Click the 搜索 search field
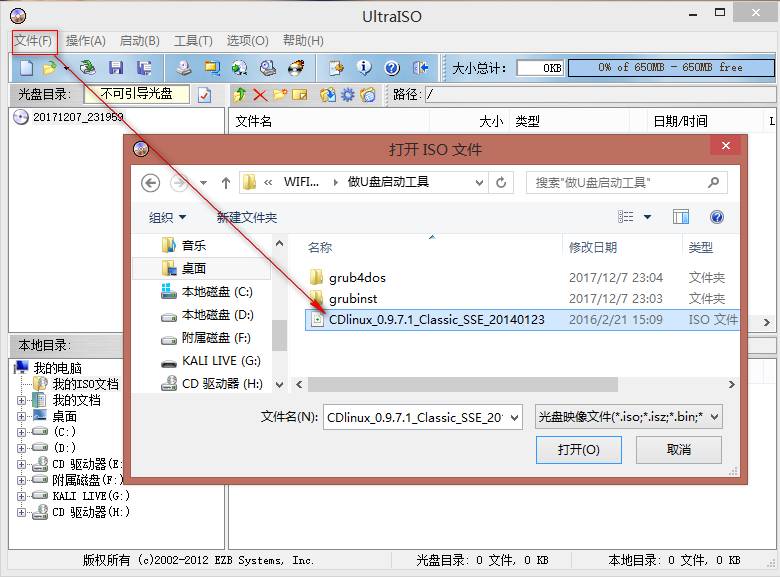 627,183
